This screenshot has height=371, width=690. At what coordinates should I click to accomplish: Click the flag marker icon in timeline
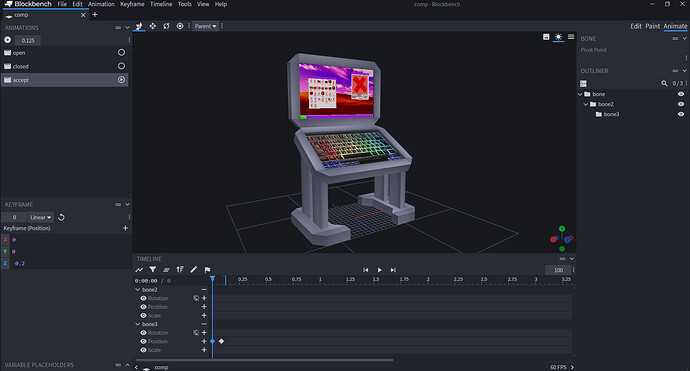[x=207, y=269]
